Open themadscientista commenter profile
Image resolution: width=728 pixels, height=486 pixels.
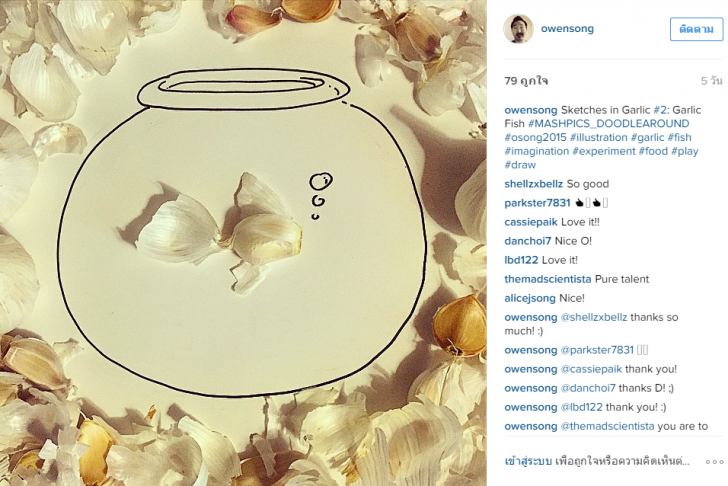[x=547, y=279]
